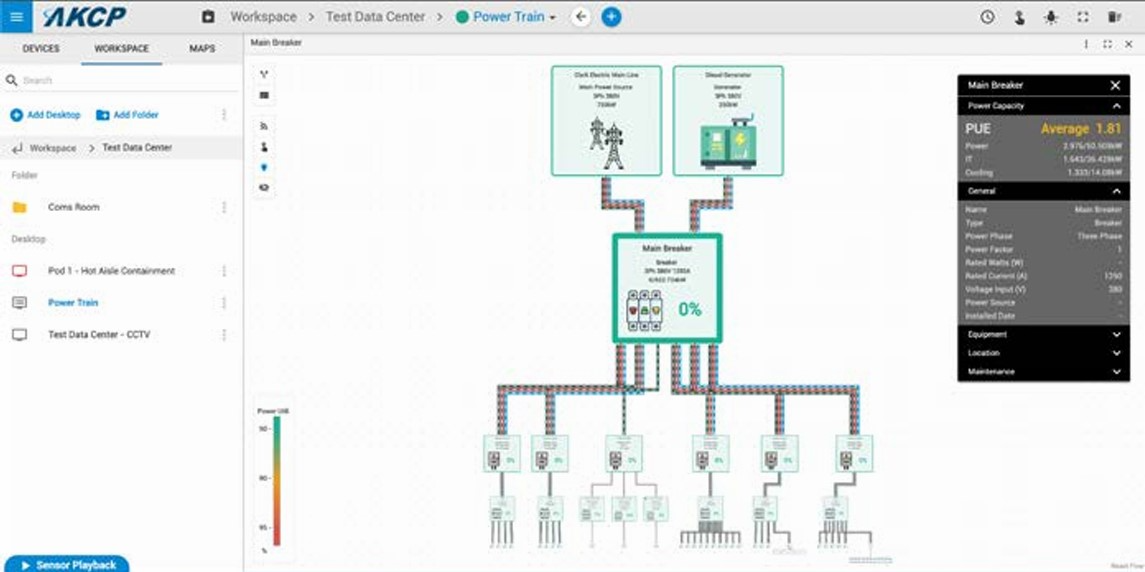The image size is (1145, 572).
Task: Expand the Maintenance section
Action: (1043, 372)
